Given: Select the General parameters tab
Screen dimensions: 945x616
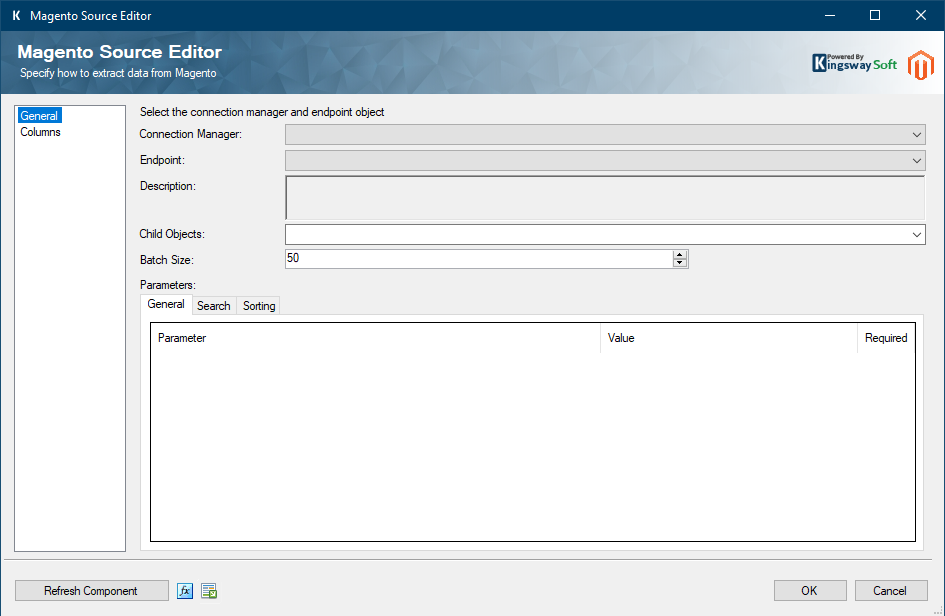Looking at the screenshot, I should [x=166, y=304].
